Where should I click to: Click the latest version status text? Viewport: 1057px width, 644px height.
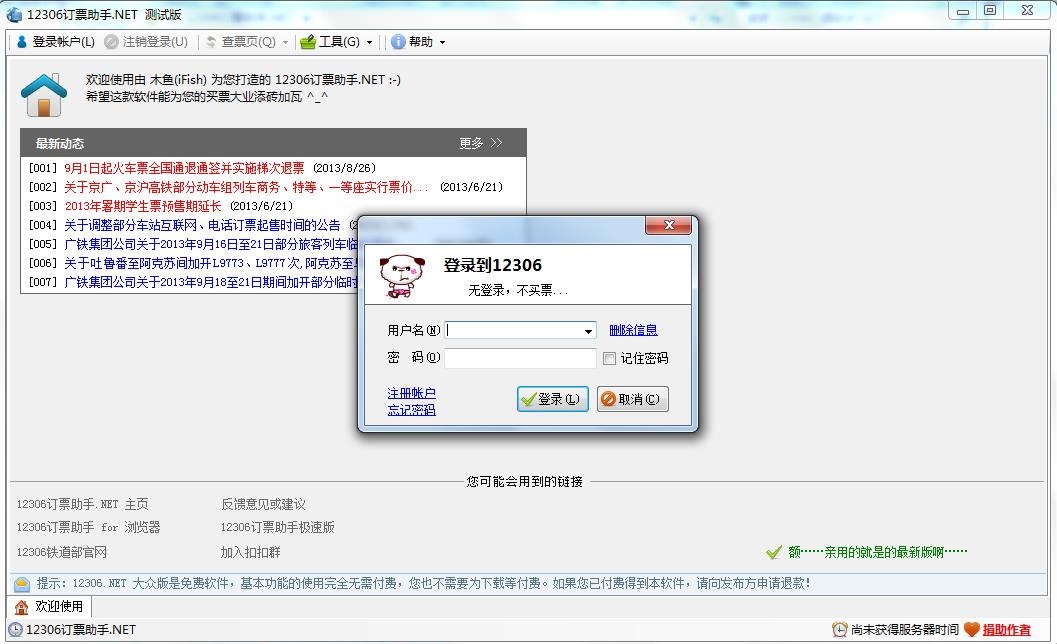tap(878, 552)
